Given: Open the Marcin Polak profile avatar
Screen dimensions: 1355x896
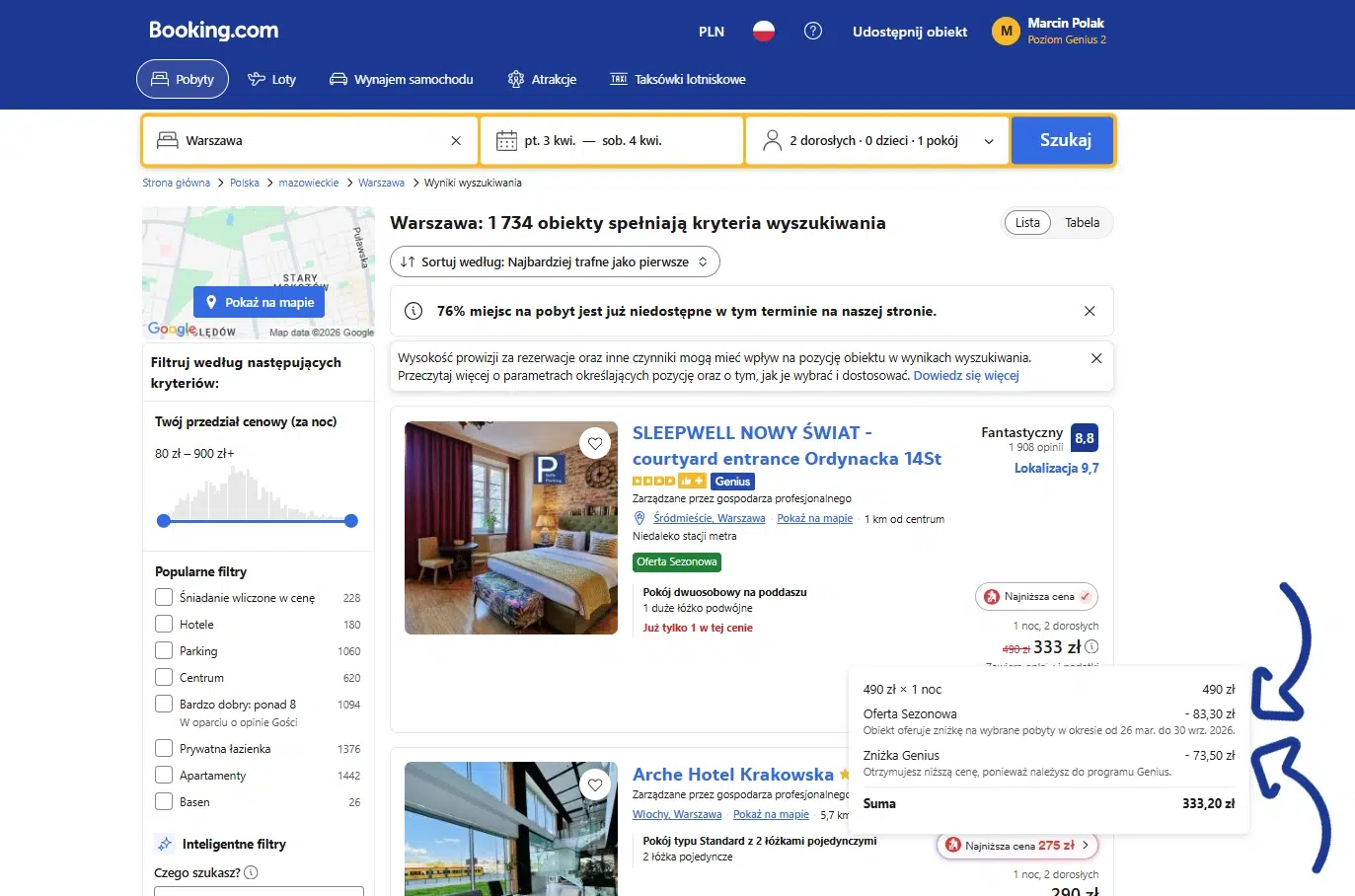Looking at the screenshot, I should click(1006, 32).
